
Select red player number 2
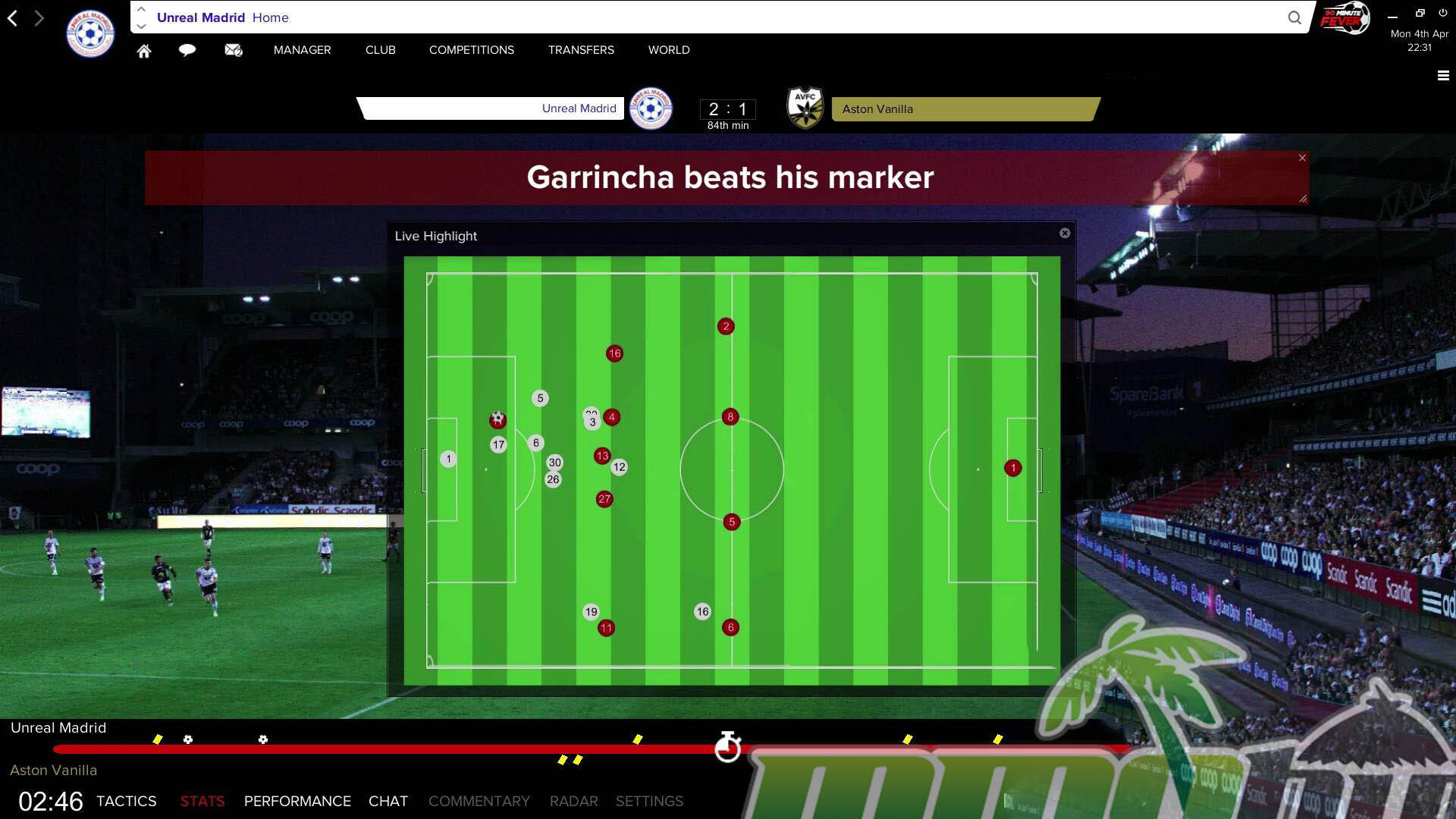pos(726,327)
